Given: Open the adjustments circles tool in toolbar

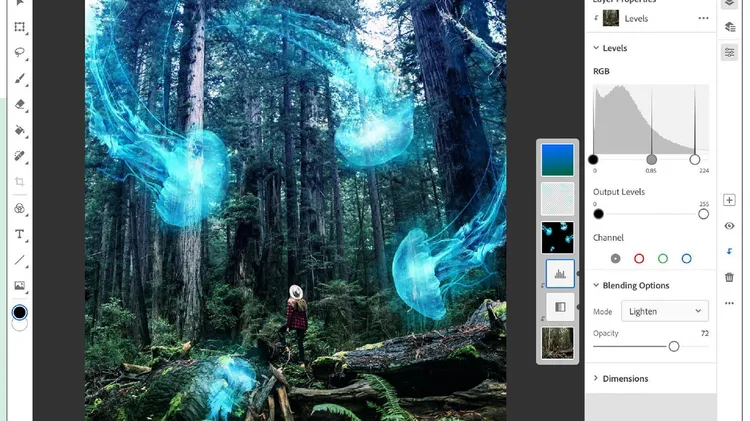Looking at the screenshot, I should 20,208.
